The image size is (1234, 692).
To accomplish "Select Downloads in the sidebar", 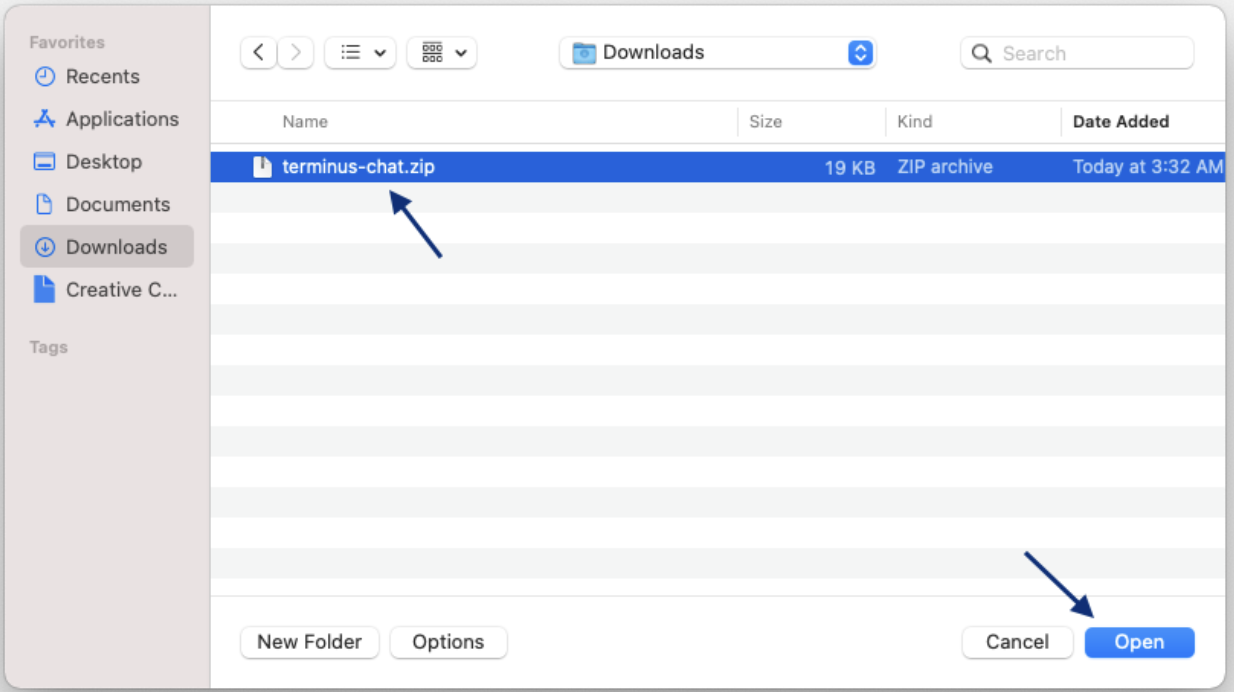I will coord(106,247).
